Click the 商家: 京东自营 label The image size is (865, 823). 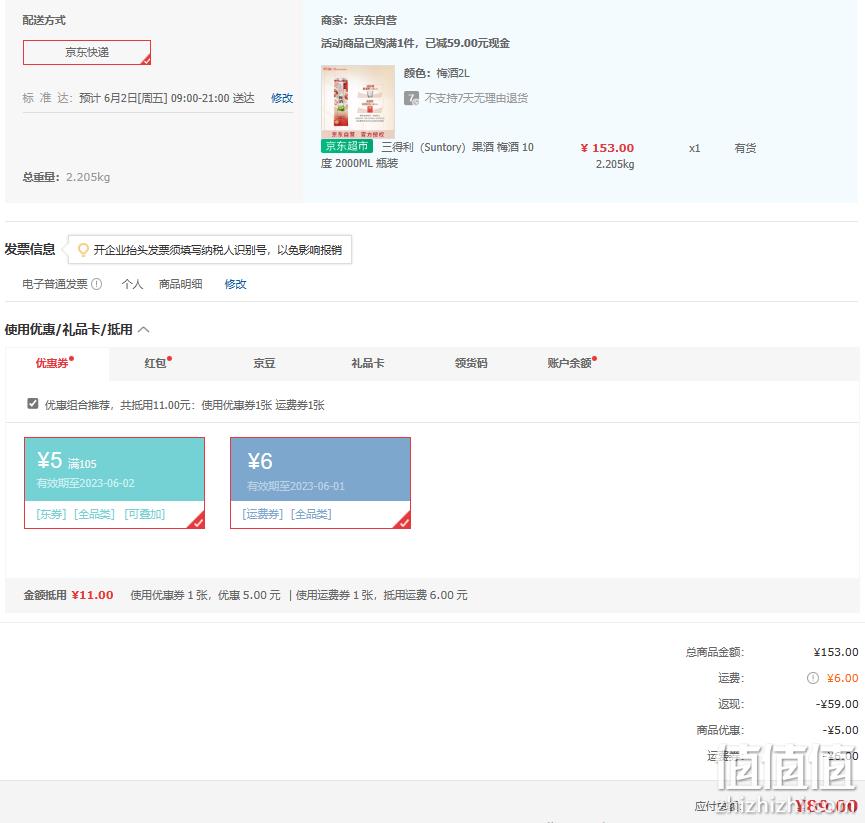359,20
